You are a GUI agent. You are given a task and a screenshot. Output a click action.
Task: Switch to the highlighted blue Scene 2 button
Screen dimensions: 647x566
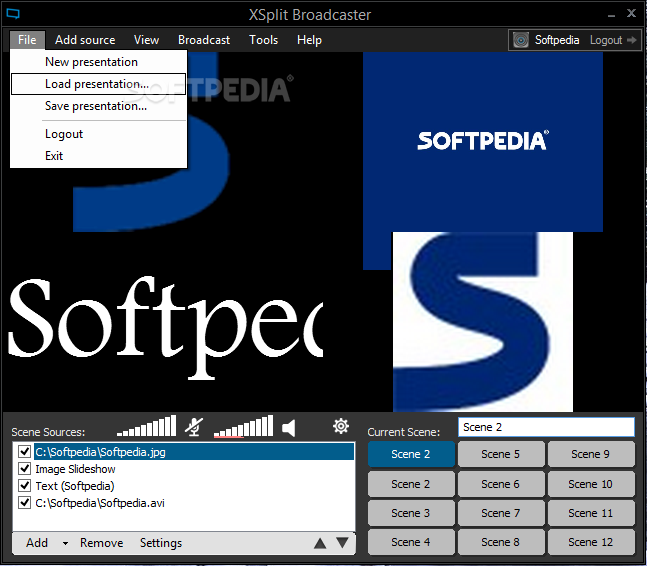click(411, 454)
